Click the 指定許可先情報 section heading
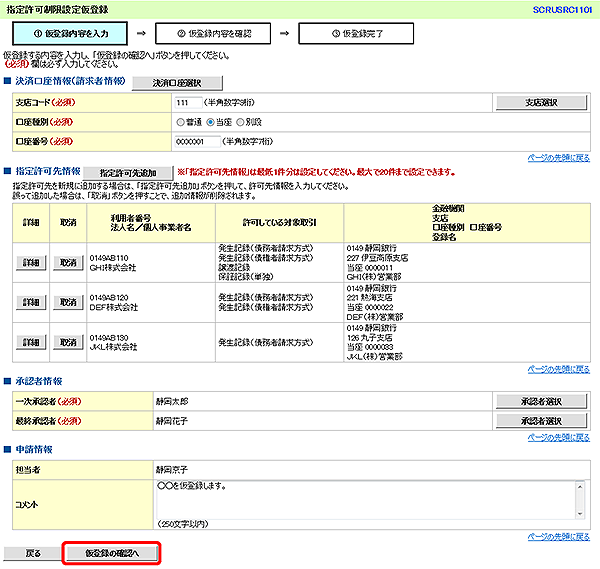600x569 pixels. click(x=48, y=171)
